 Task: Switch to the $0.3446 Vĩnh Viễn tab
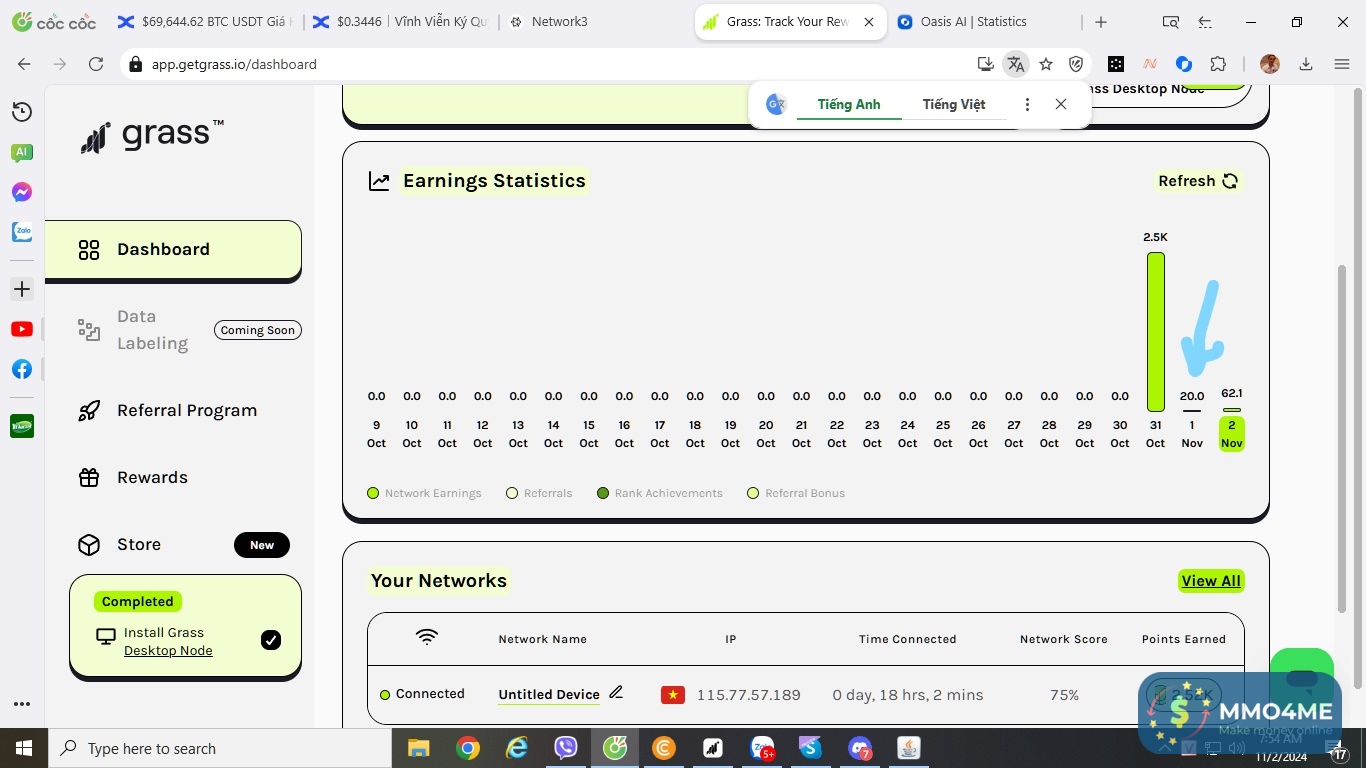400,22
